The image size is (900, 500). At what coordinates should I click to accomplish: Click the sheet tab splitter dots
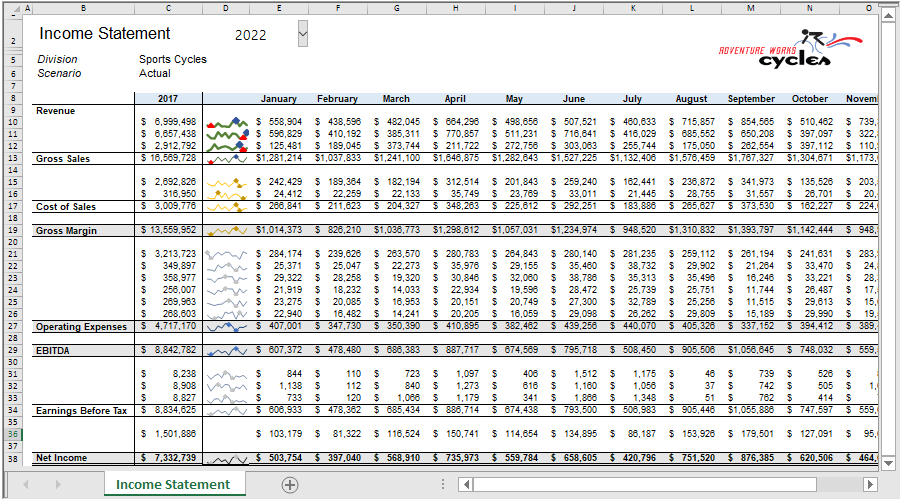443,485
